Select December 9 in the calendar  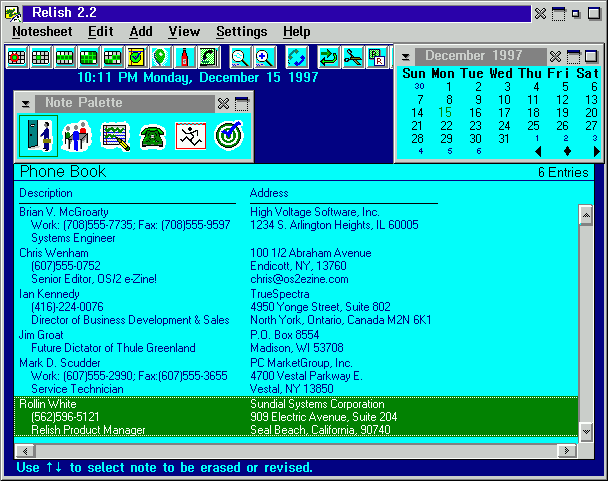pyautogui.click(x=478, y=100)
